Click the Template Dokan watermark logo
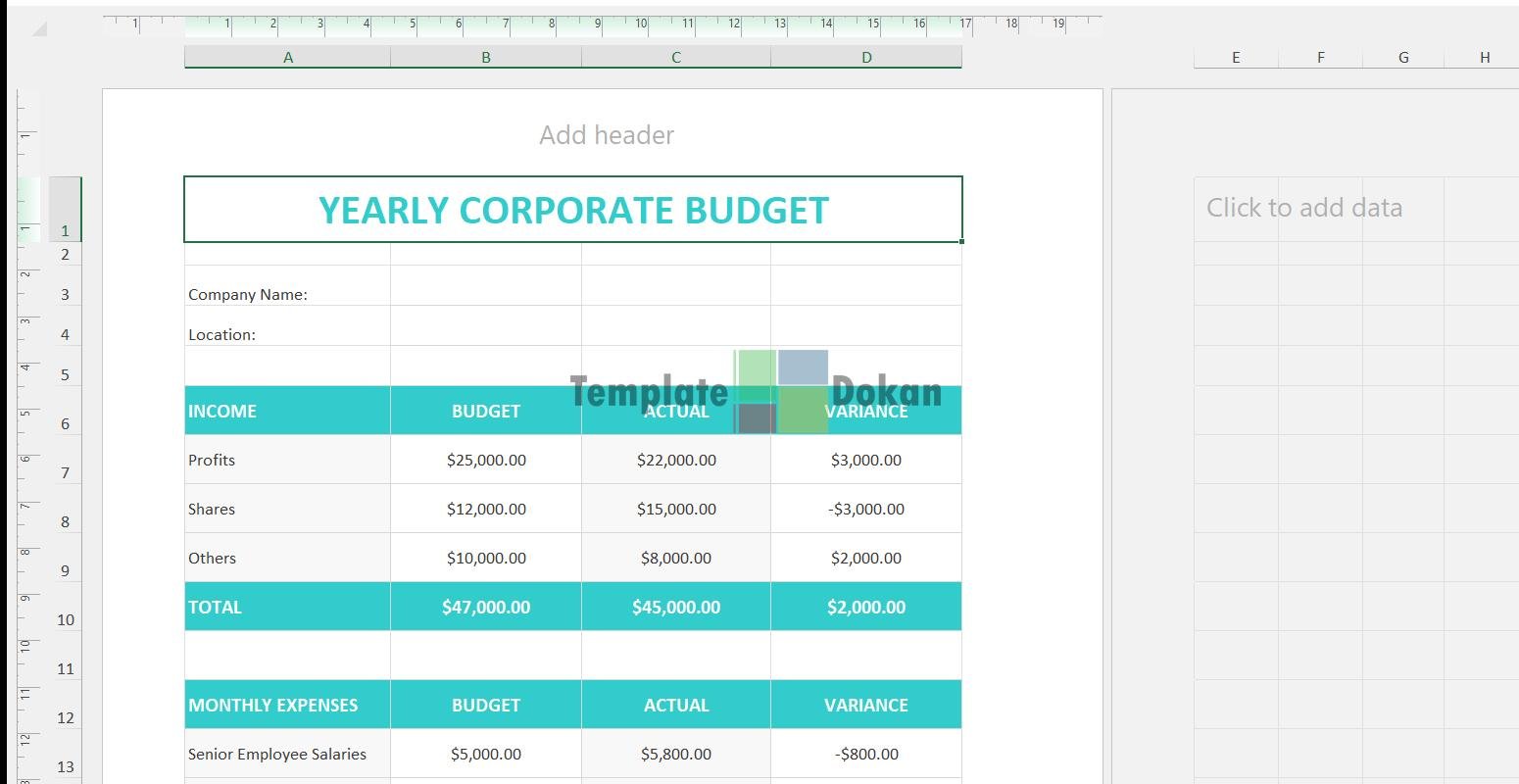Image resolution: width=1519 pixels, height=784 pixels. point(756,392)
